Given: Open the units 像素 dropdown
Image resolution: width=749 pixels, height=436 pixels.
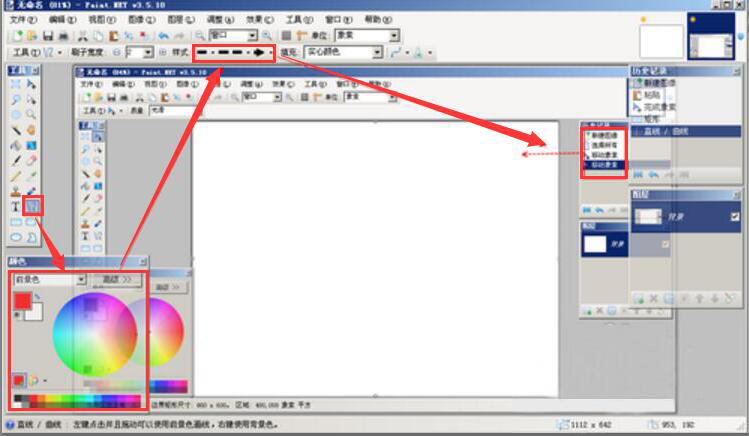Looking at the screenshot, I should point(367,35).
